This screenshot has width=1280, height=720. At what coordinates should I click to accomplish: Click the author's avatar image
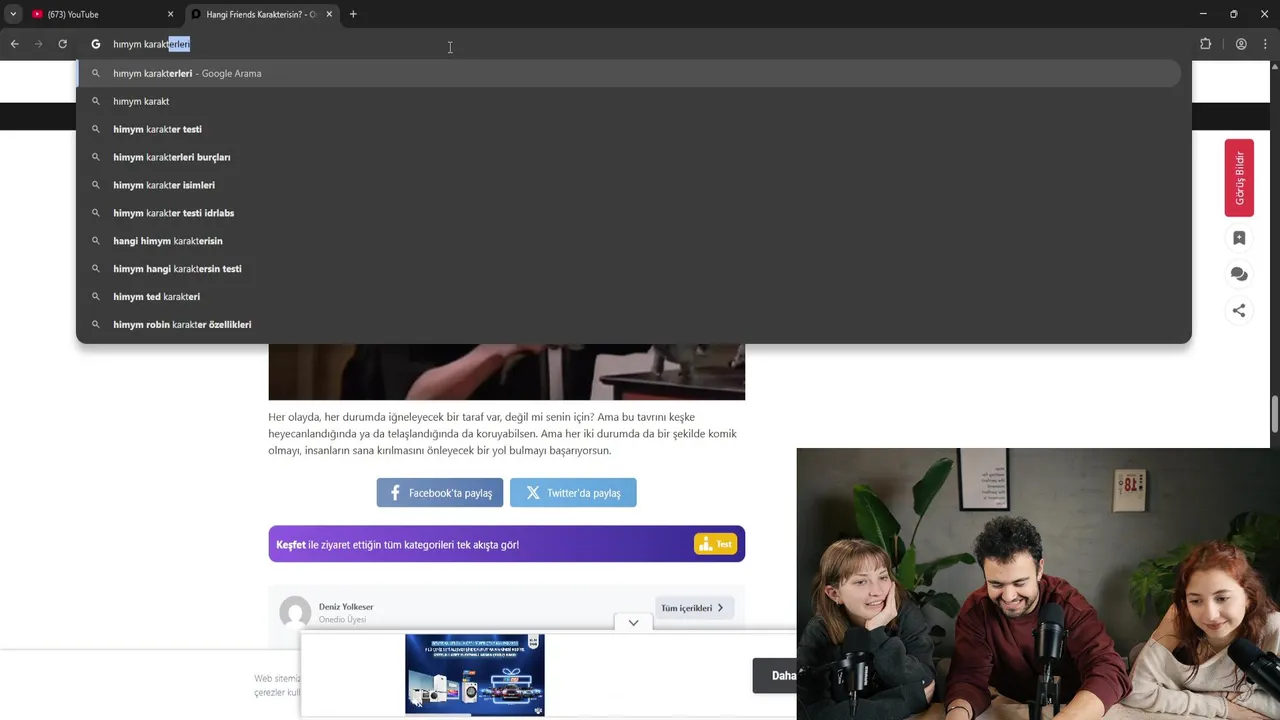click(x=295, y=612)
